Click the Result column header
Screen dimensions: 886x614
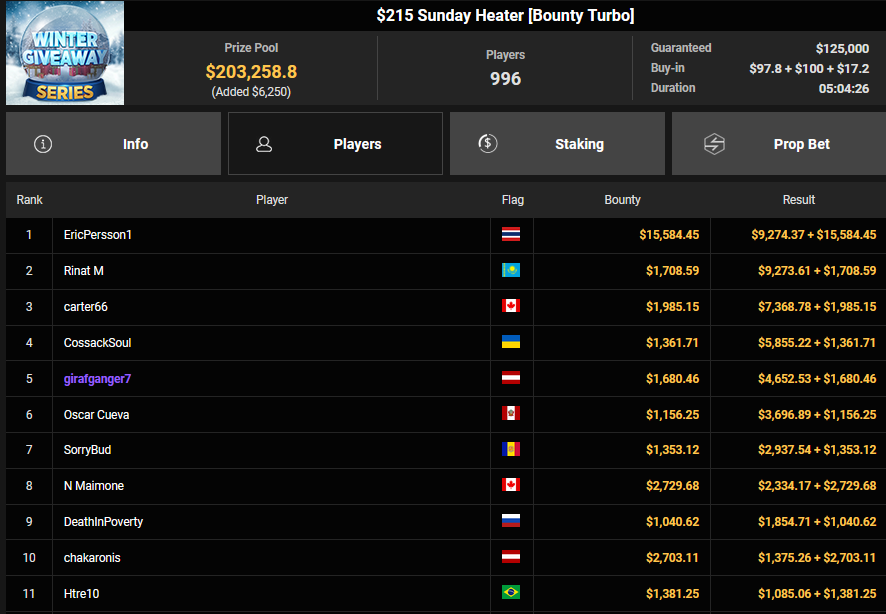pyautogui.click(x=798, y=200)
